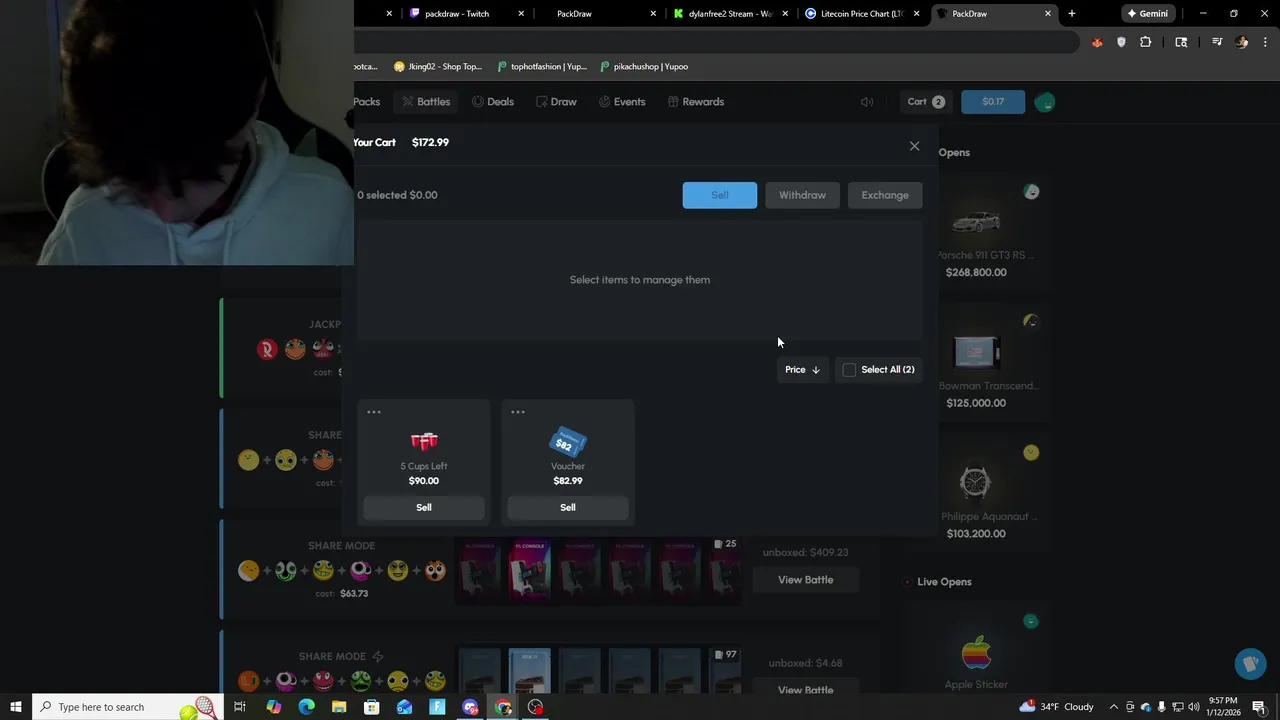This screenshot has width=1280, height=720.
Task: Click the Withdraw button
Action: [x=802, y=195]
